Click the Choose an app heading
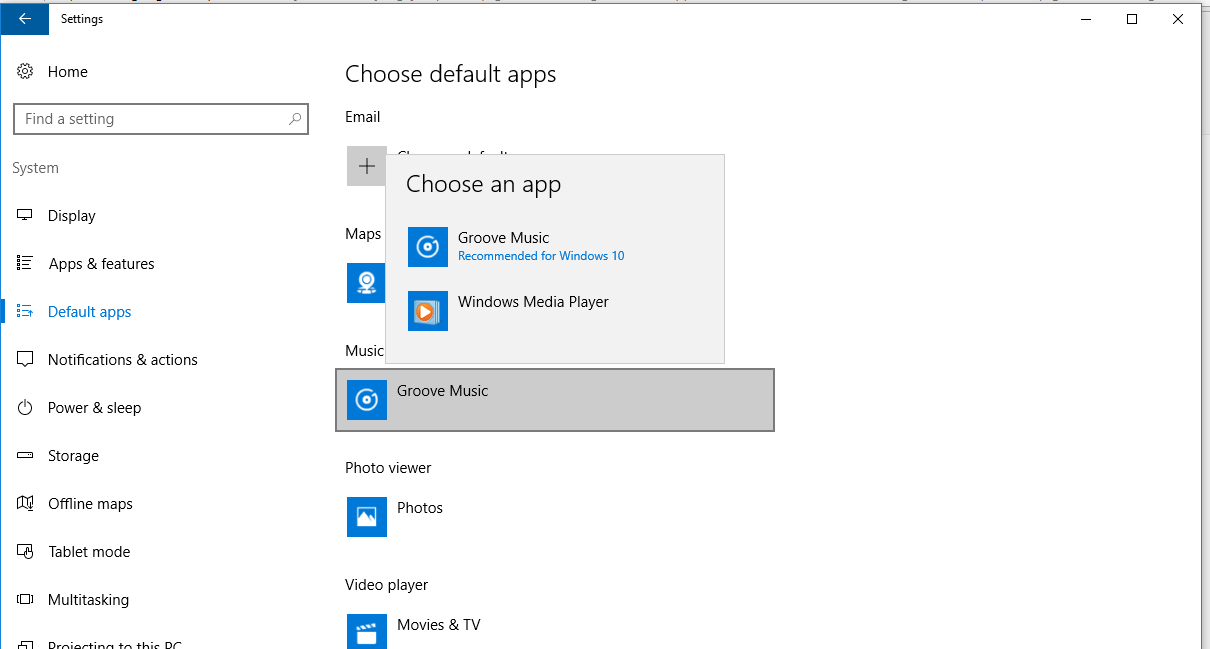1210x649 pixels. coord(484,184)
